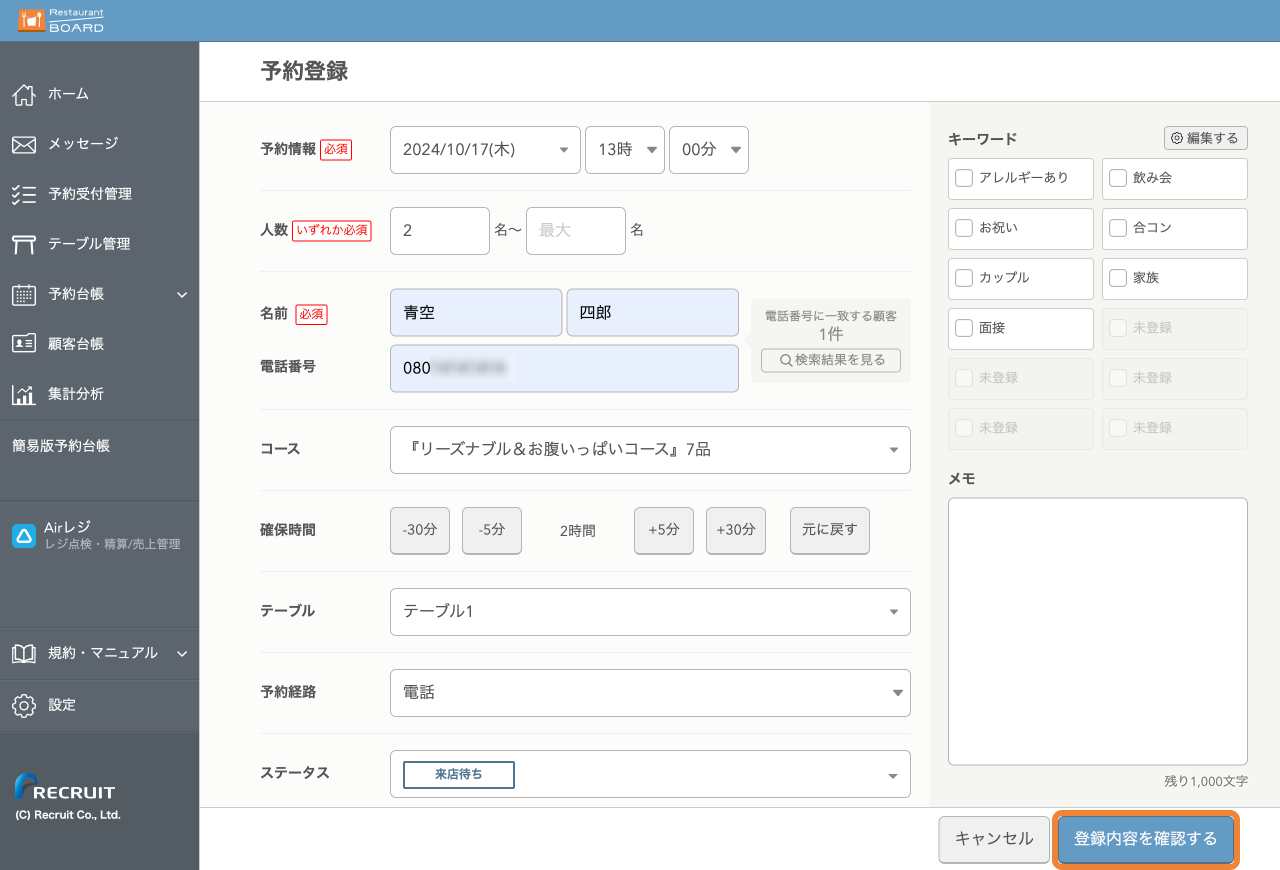The width and height of the screenshot is (1280, 870).
Task: Click the 登録内容を確認する button
Action: 1145,839
